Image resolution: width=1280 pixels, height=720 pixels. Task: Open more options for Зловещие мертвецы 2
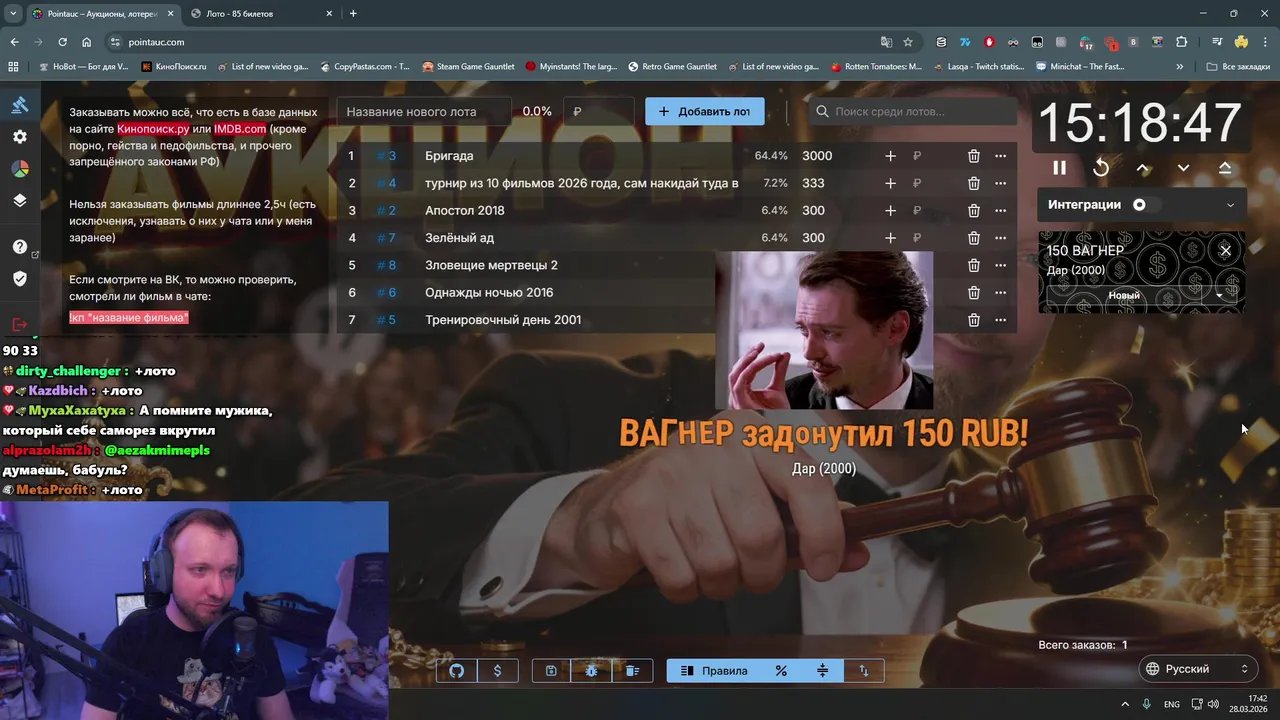(x=1000, y=265)
